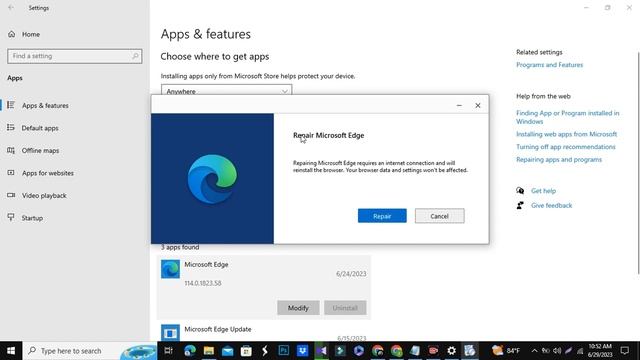Open Turning off app recommendations link
640x360 pixels.
tap(565, 147)
